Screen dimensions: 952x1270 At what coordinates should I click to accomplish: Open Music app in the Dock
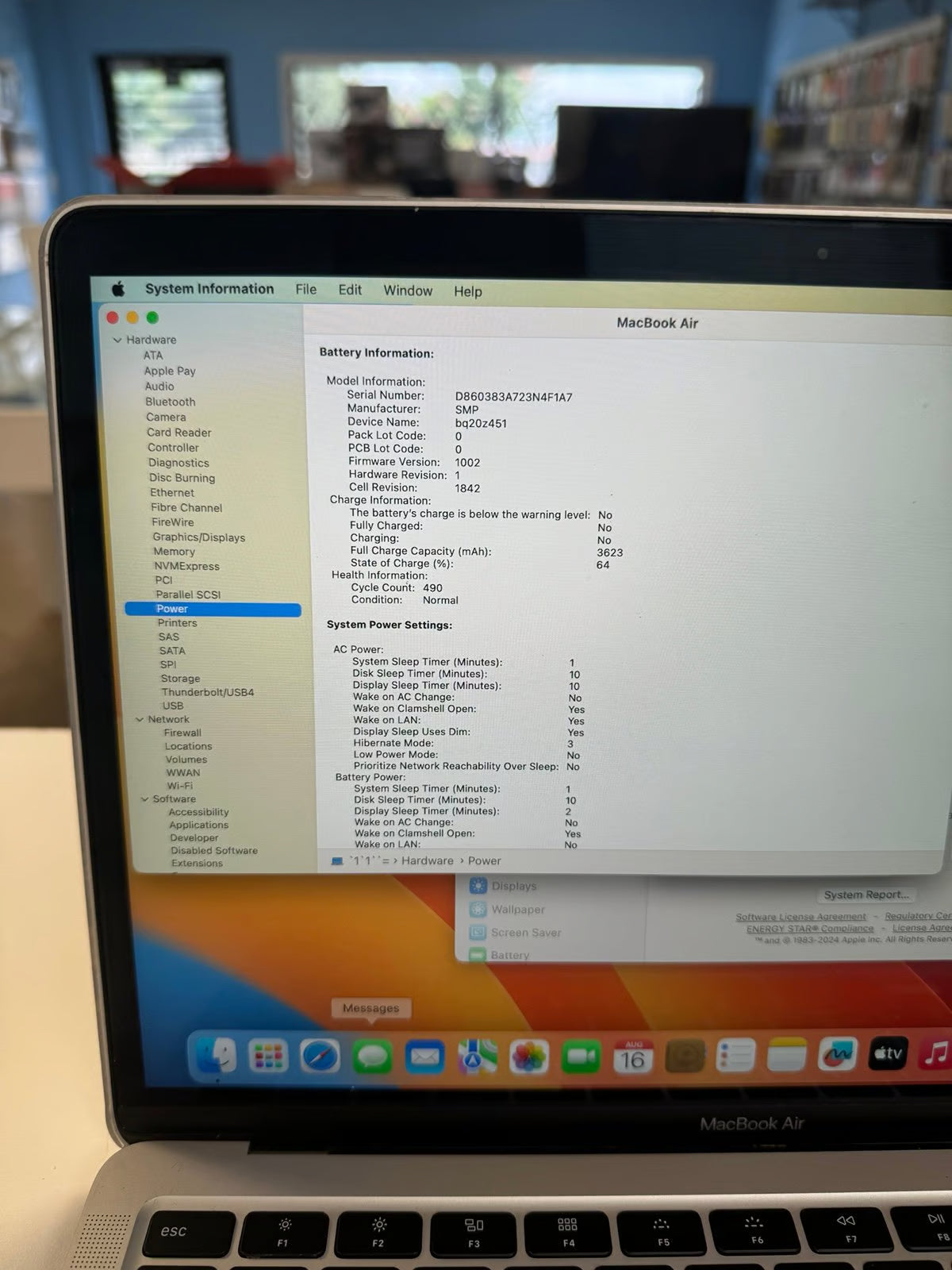pos(936,1053)
